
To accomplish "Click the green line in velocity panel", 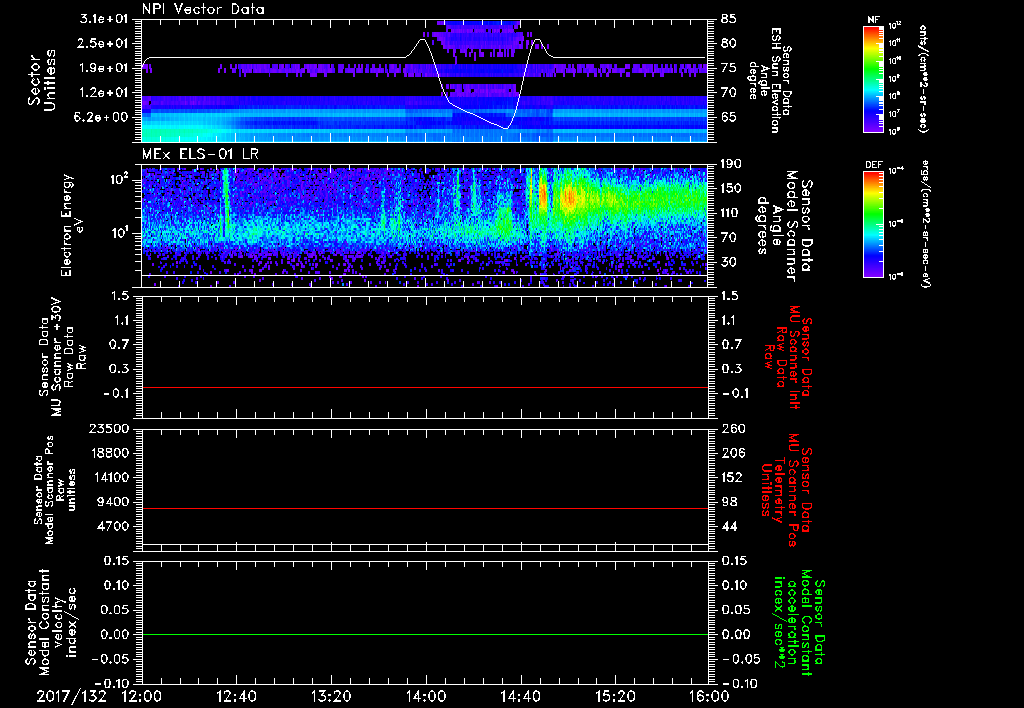I will point(425,634).
